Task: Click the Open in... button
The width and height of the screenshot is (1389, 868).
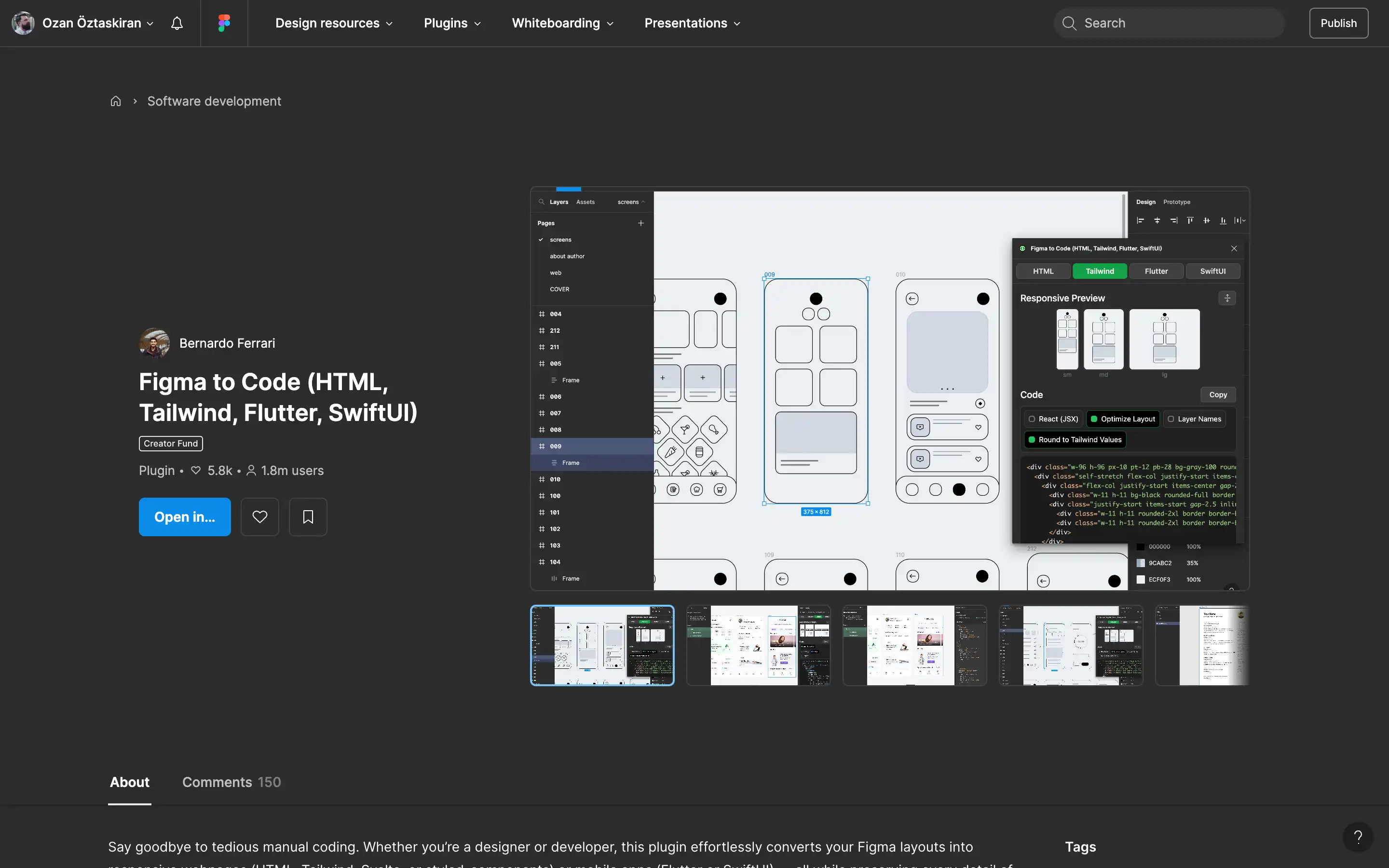Action: [x=185, y=516]
